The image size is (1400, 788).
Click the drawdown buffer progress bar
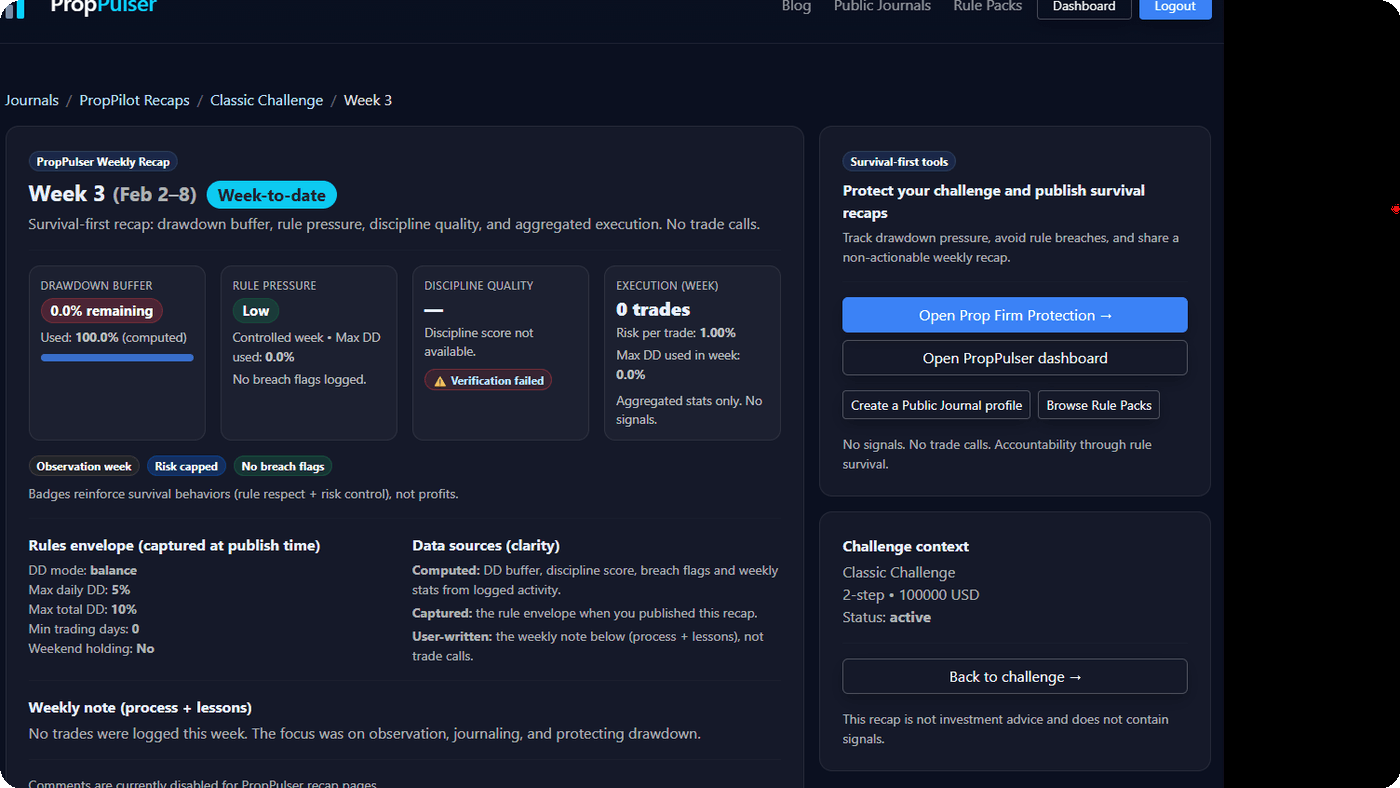point(117,357)
